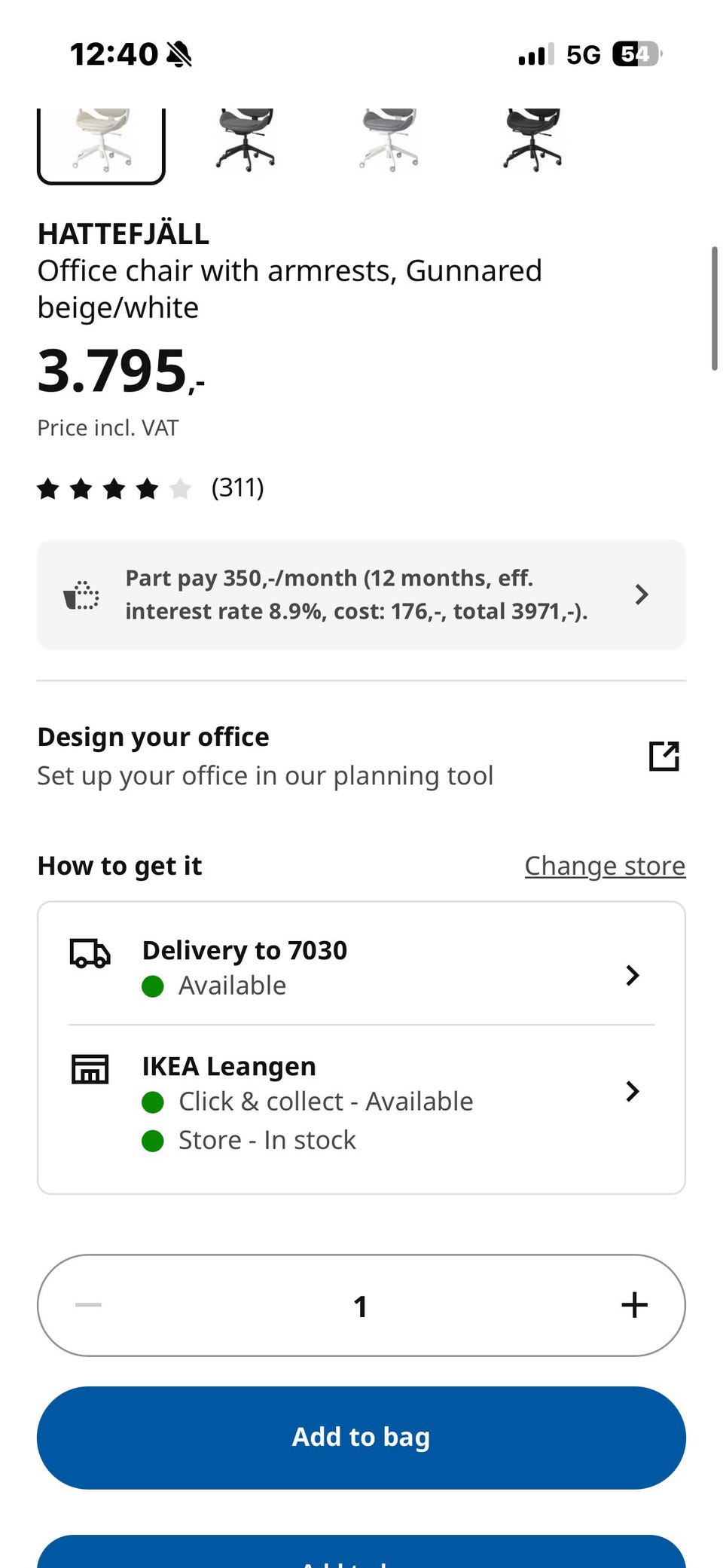Select the fourth black chair variant
Viewport: 723px width, 1568px height.
click(532, 141)
